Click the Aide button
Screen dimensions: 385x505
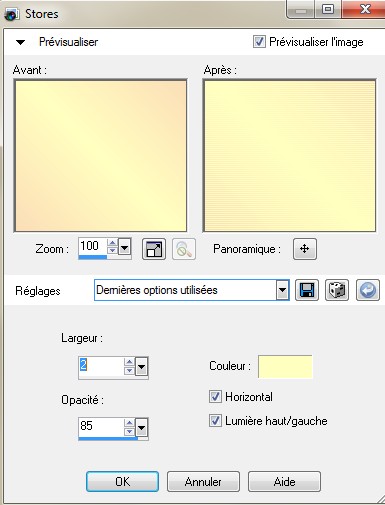coord(284,481)
